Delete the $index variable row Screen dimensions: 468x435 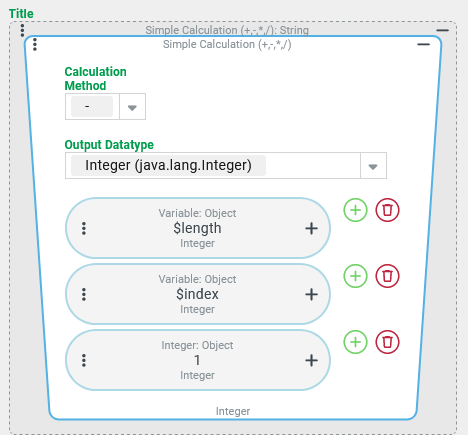pos(387,276)
